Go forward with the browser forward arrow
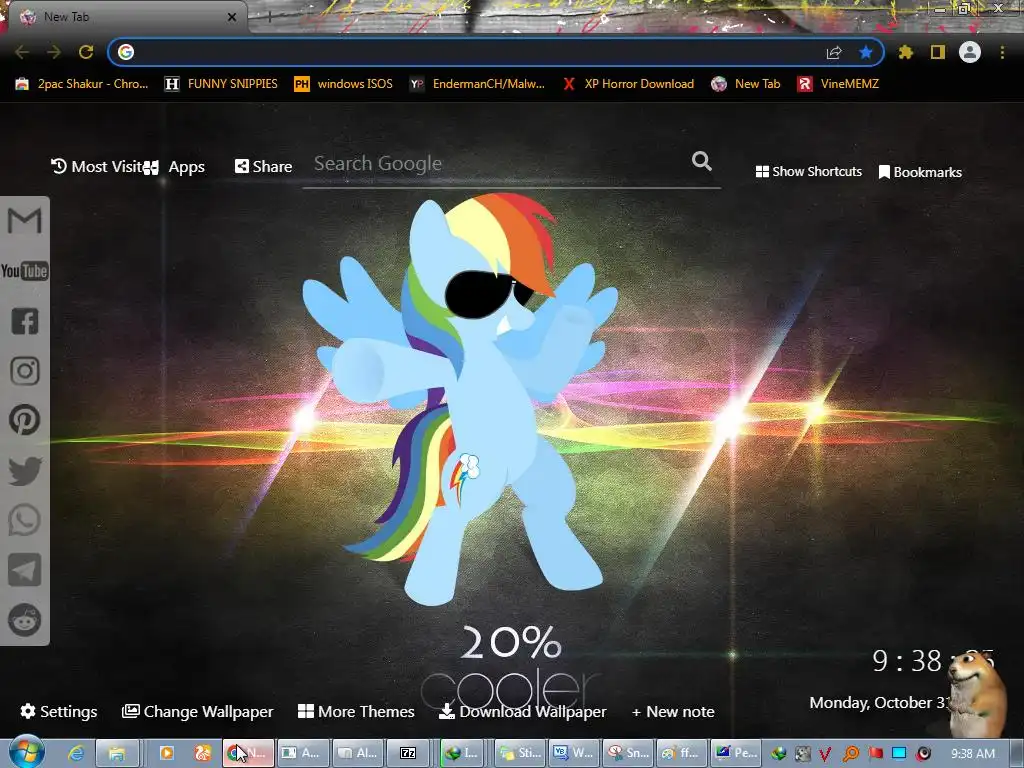The width and height of the screenshot is (1024, 768). 54,52
